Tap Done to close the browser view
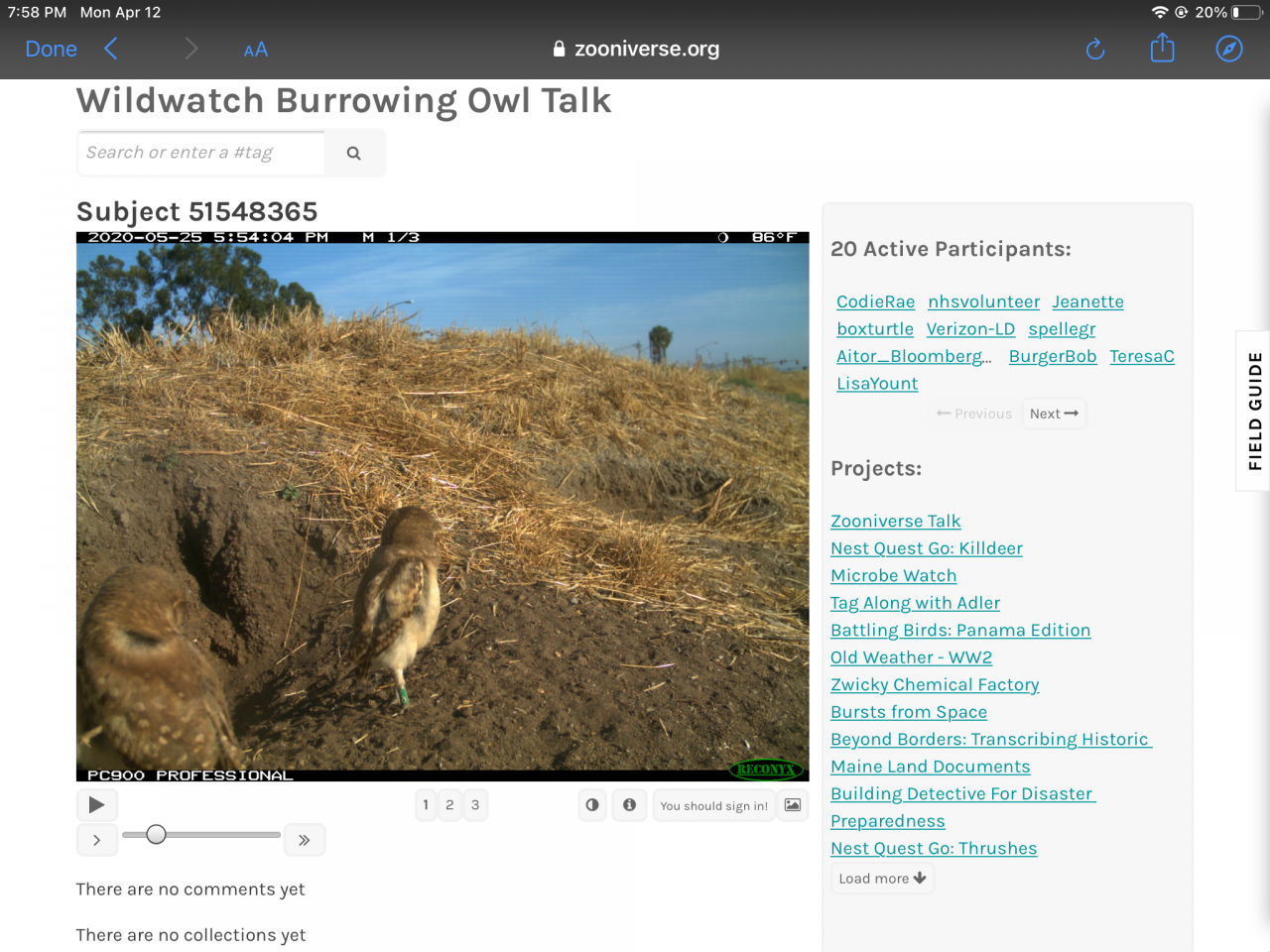1270x952 pixels. point(51,49)
